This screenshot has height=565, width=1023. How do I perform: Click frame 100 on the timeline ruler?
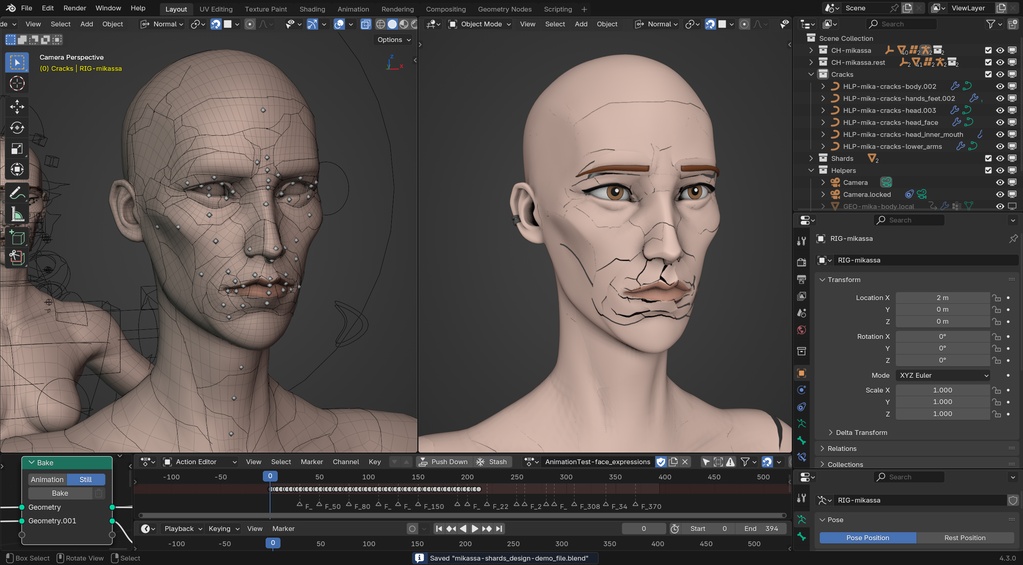click(369, 543)
